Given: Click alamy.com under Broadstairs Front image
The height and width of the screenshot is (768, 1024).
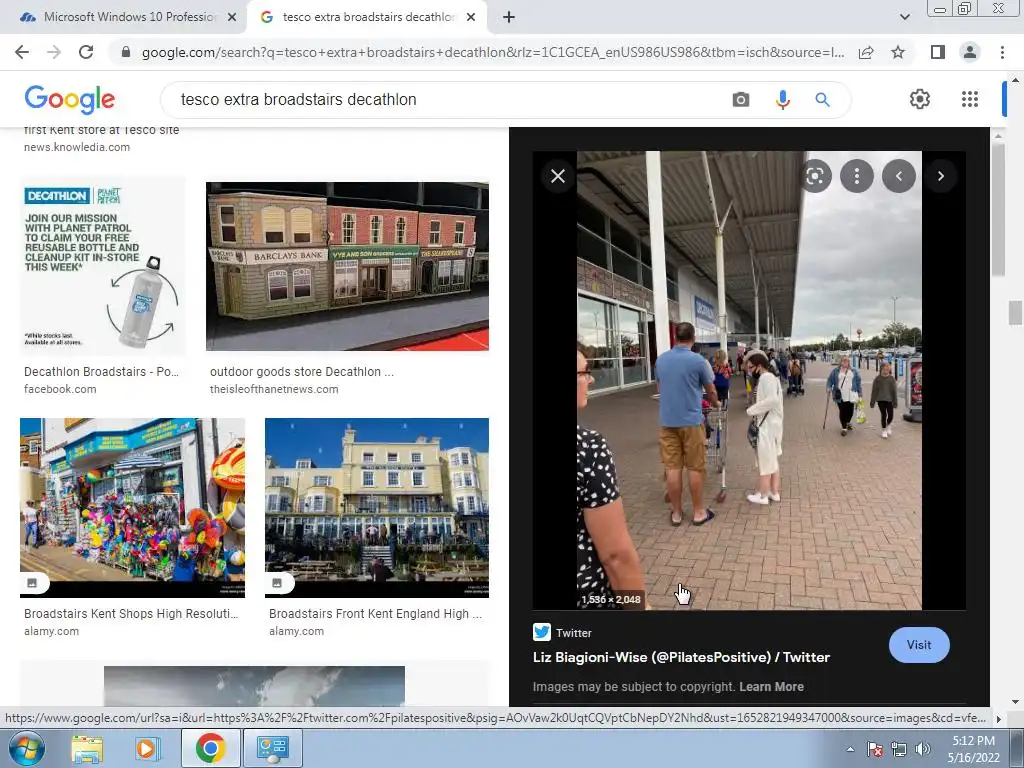Looking at the screenshot, I should (296, 632).
